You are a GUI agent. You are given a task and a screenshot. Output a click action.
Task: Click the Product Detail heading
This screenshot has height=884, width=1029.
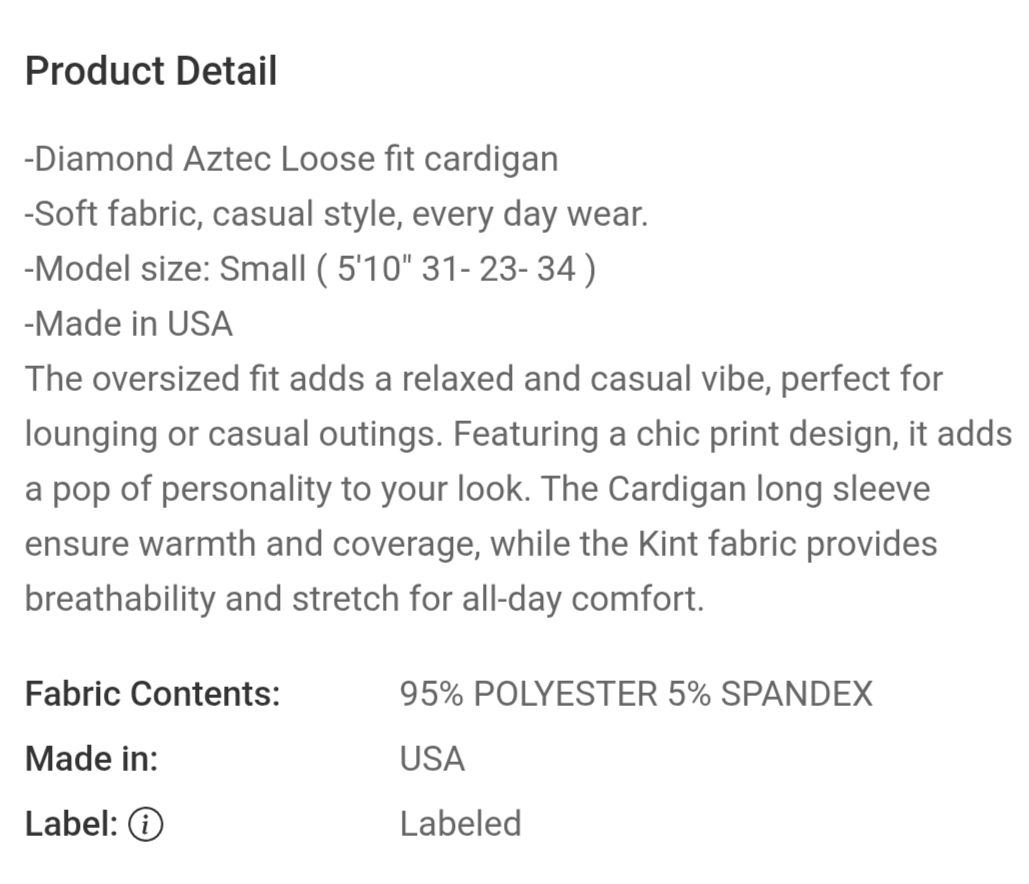[x=151, y=71]
